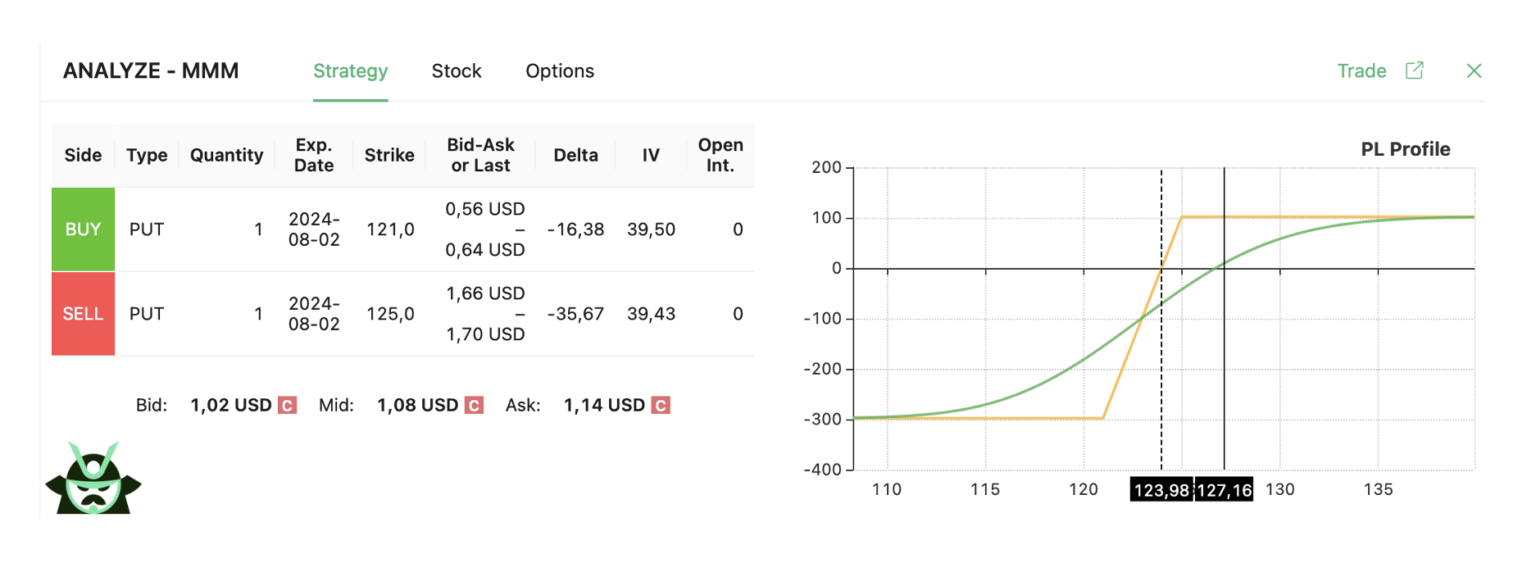Image resolution: width=1536 pixels, height=572 pixels.
Task: Switch to the Options tab
Action: [x=560, y=71]
